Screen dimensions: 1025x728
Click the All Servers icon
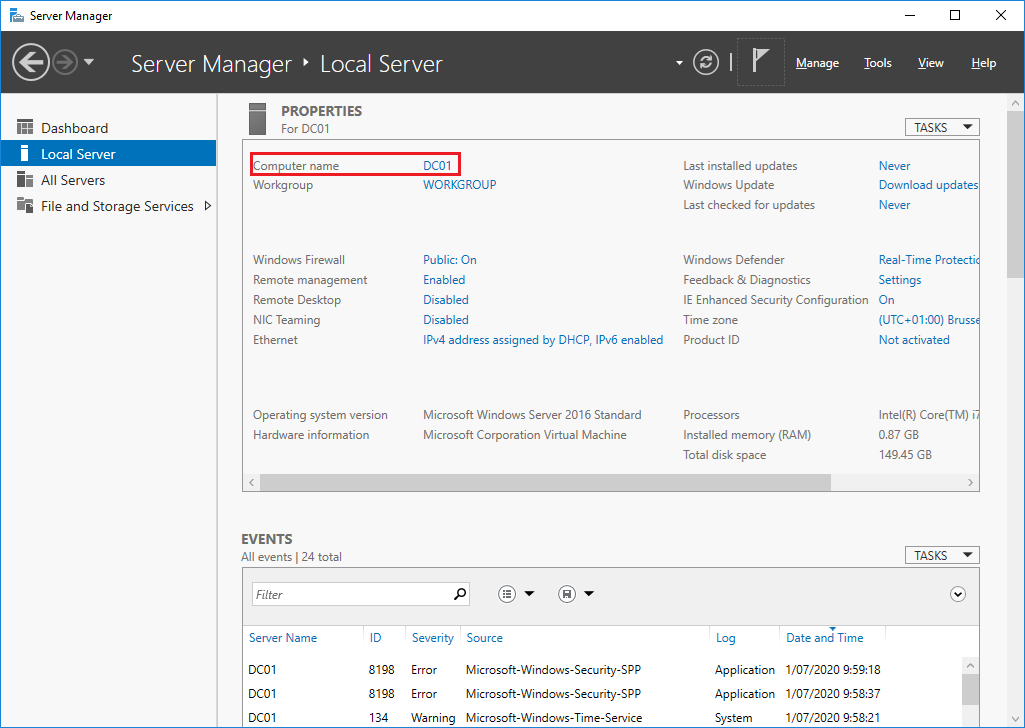click(25, 179)
